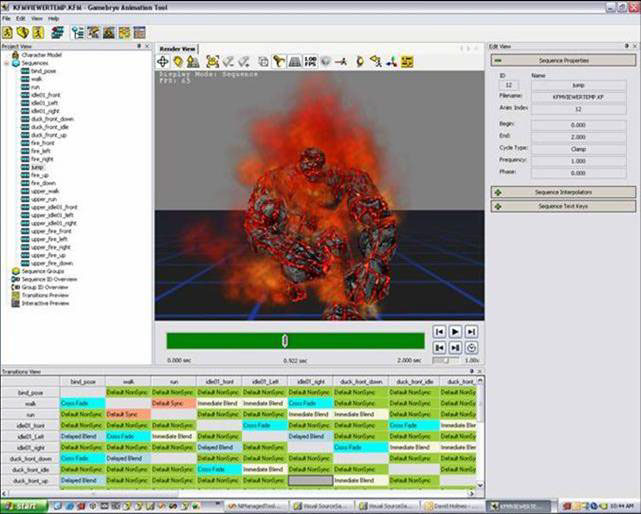The image size is (641, 514).
Task: Toggle the yellow bone display icon
Action: click(x=279, y=62)
